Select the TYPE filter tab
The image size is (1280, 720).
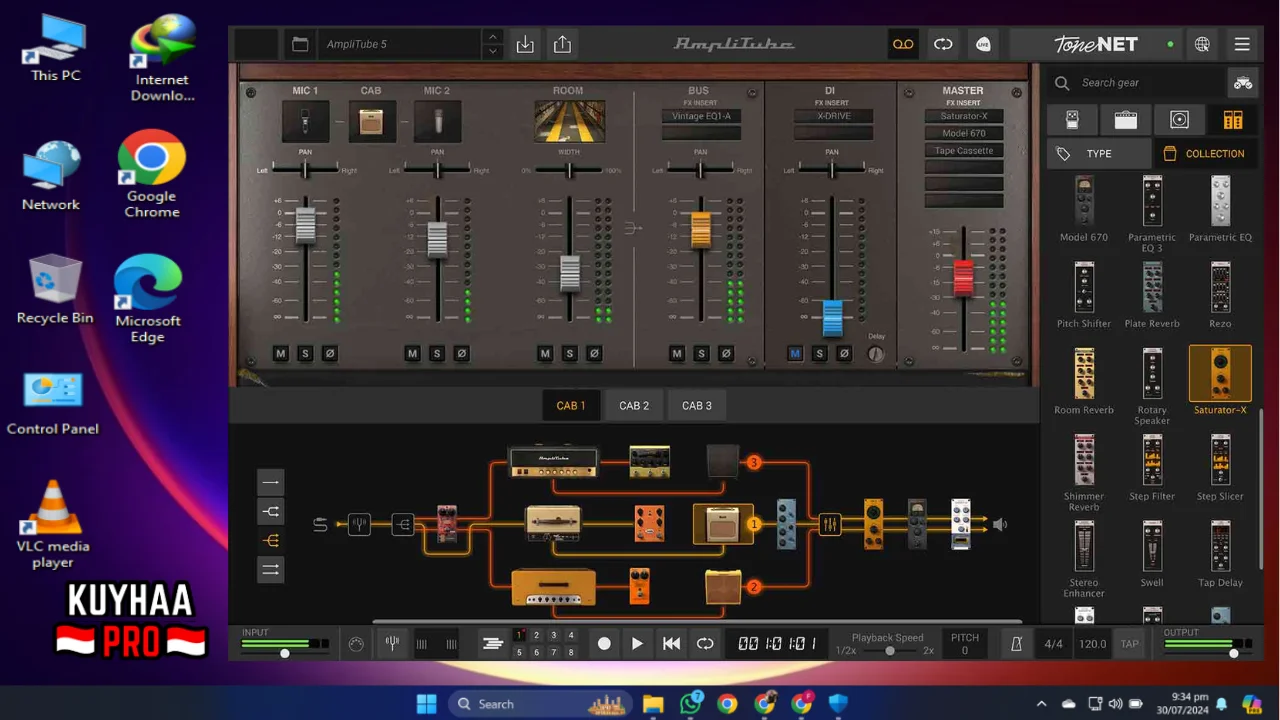pos(1099,154)
